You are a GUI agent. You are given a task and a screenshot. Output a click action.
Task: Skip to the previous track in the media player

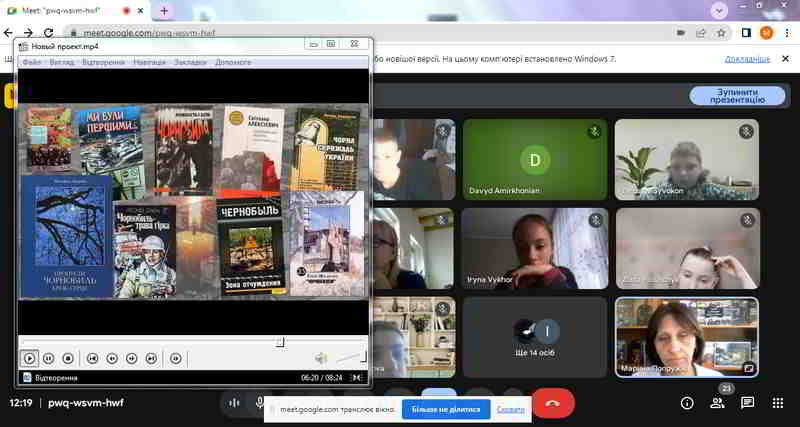(x=92, y=359)
